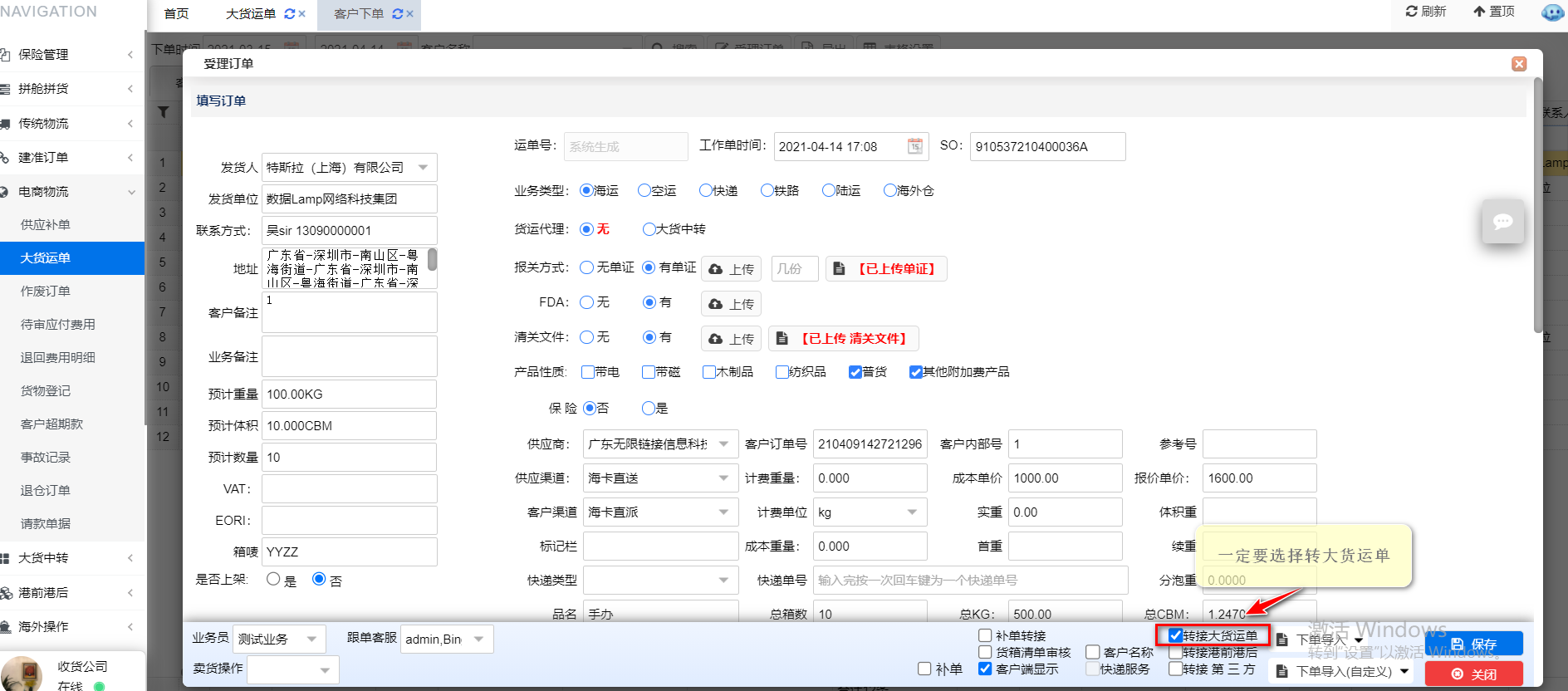Click the 上传 cloud button for FDA
Image resolution: width=1568 pixels, height=691 pixels.
point(731,304)
